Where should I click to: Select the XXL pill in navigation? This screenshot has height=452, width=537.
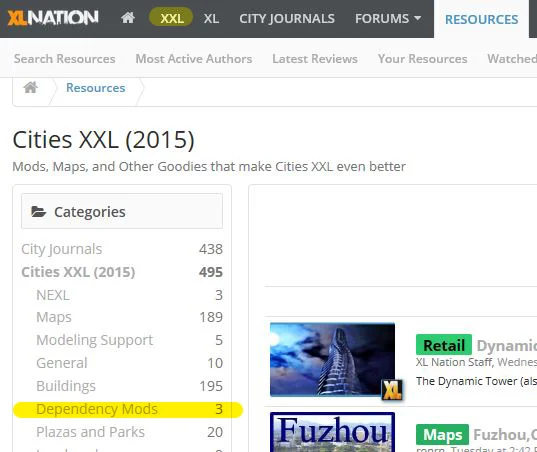tap(171, 17)
